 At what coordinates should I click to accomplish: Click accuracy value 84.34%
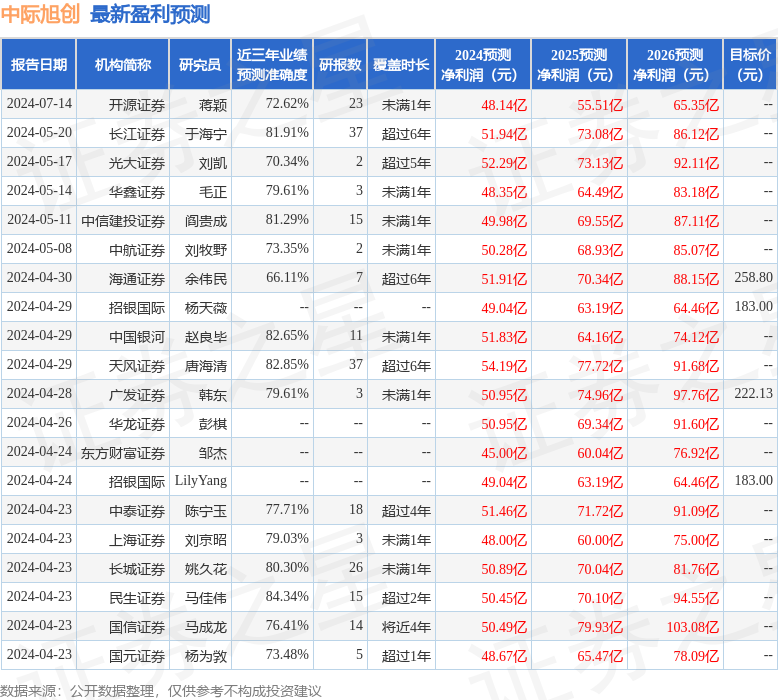(287, 596)
